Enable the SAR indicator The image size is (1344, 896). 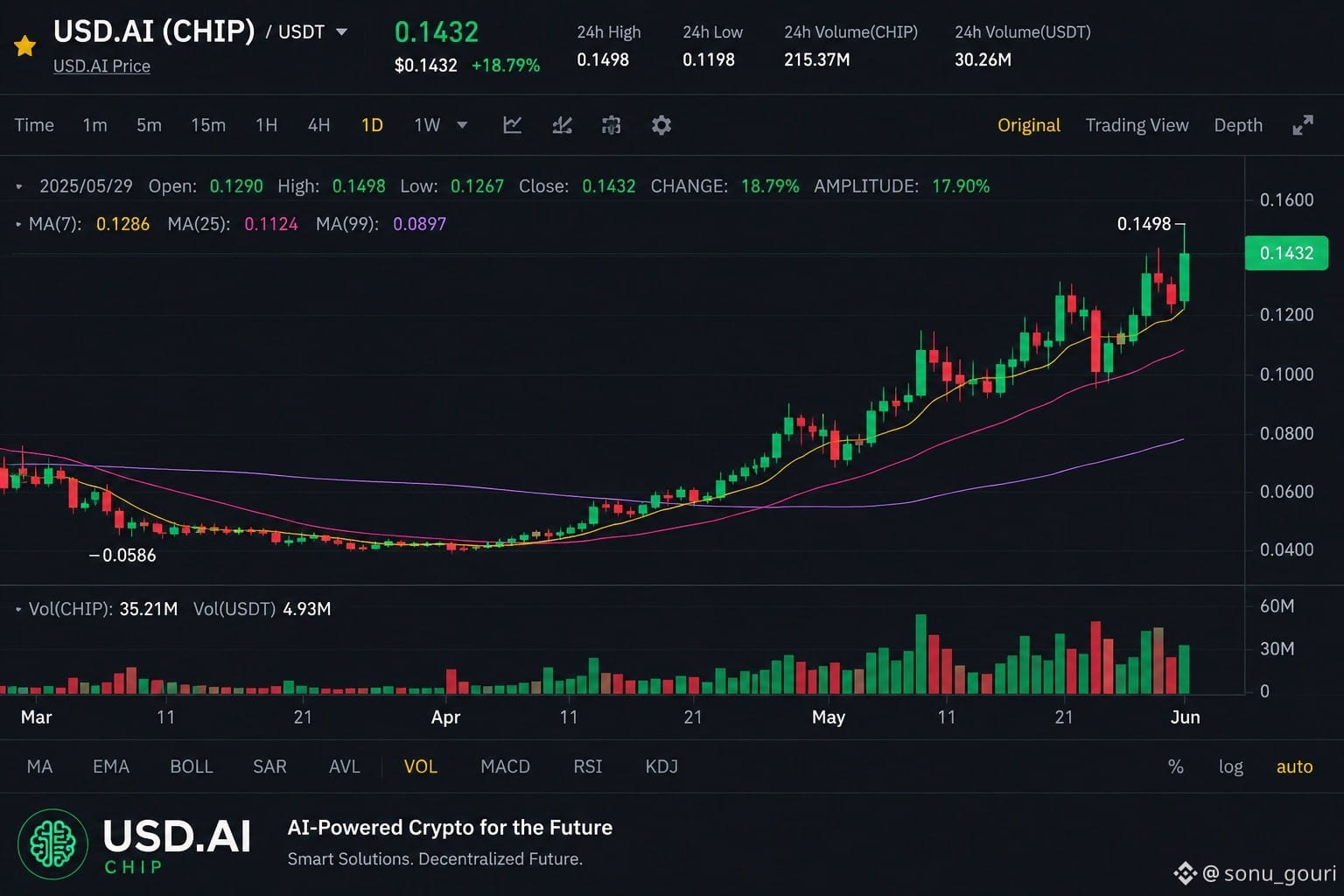coord(269,766)
